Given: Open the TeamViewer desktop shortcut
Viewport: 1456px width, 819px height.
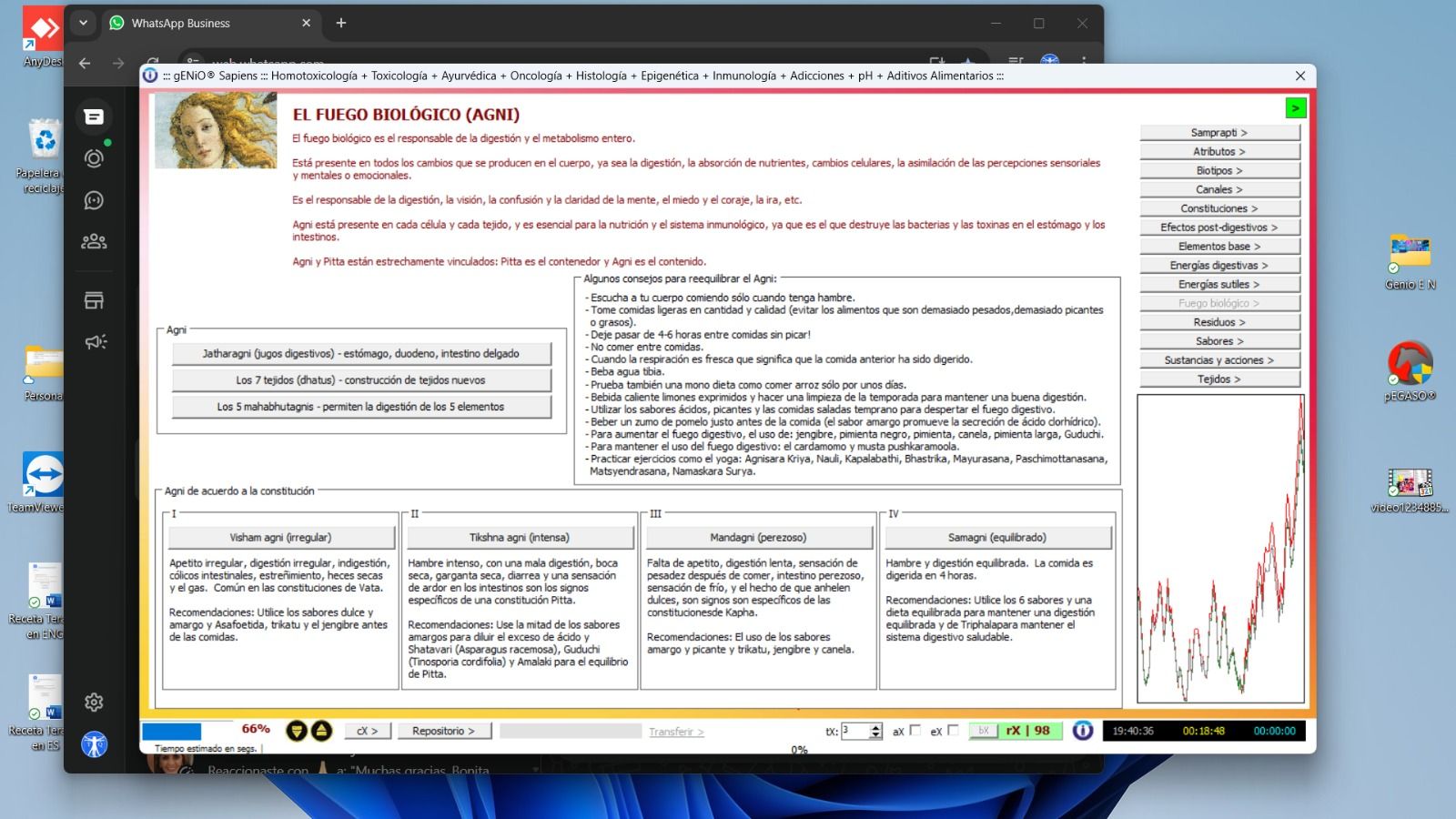Looking at the screenshot, I should [42, 482].
